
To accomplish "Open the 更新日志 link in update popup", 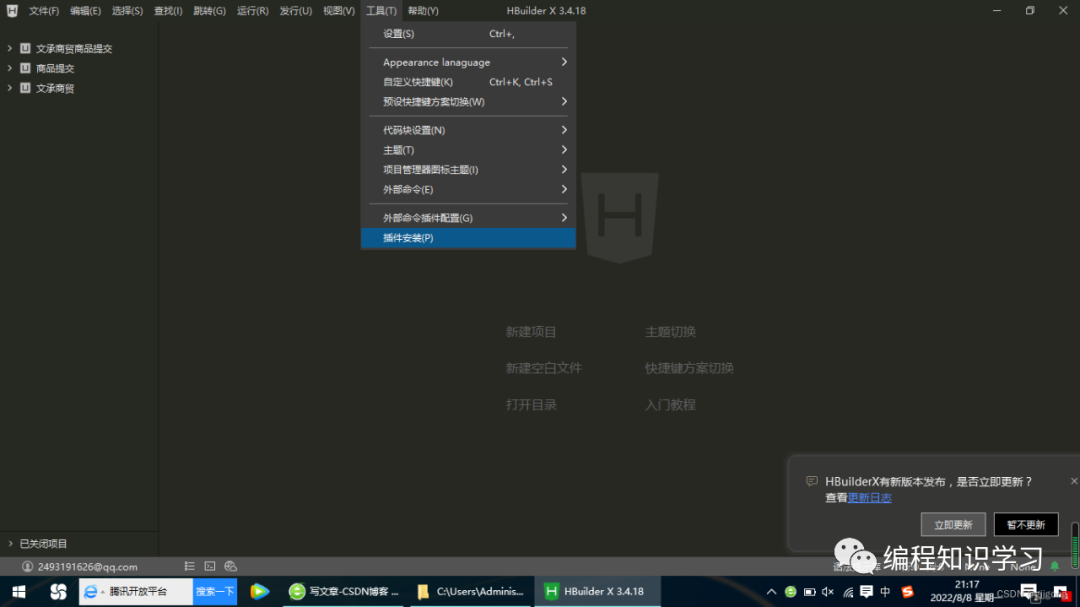I will pos(868,496).
